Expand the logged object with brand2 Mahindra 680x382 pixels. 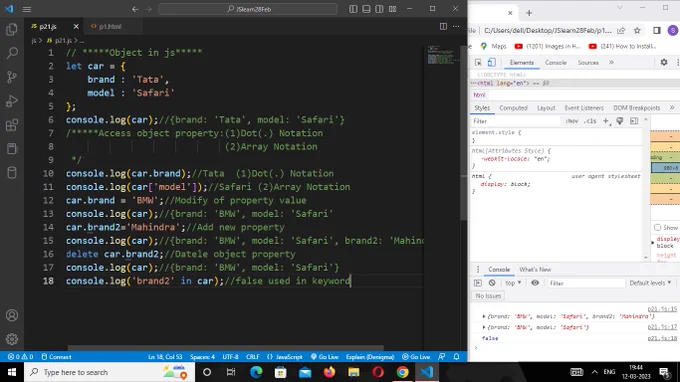(x=484, y=316)
